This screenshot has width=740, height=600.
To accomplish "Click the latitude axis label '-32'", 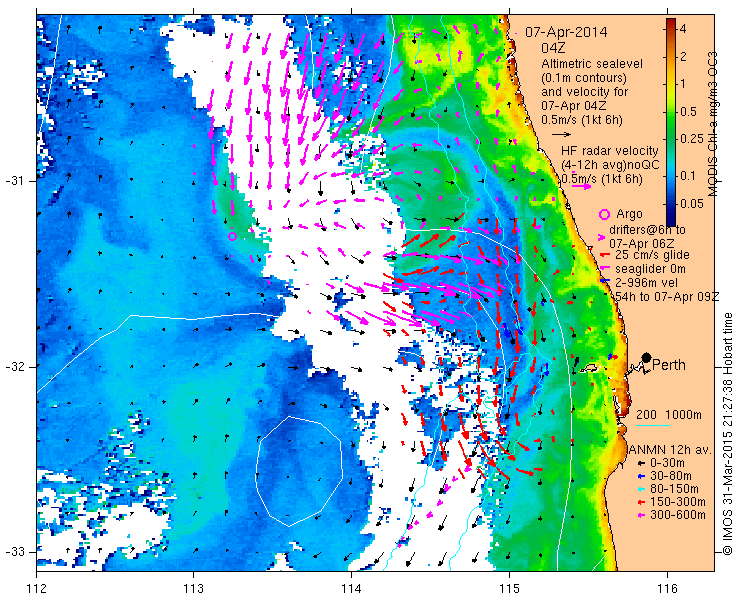I will pos(14,367).
